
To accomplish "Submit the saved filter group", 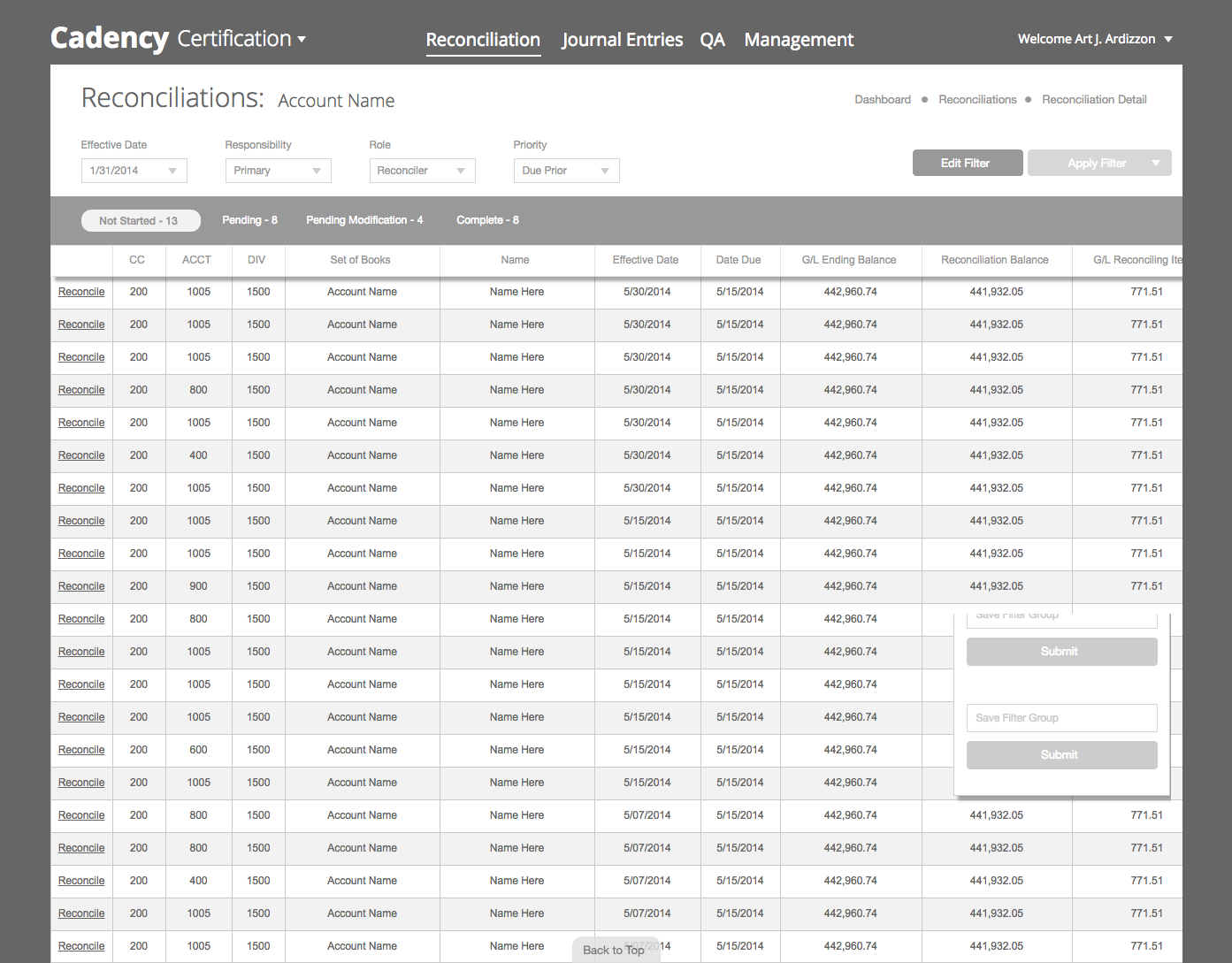I will coord(1061,754).
